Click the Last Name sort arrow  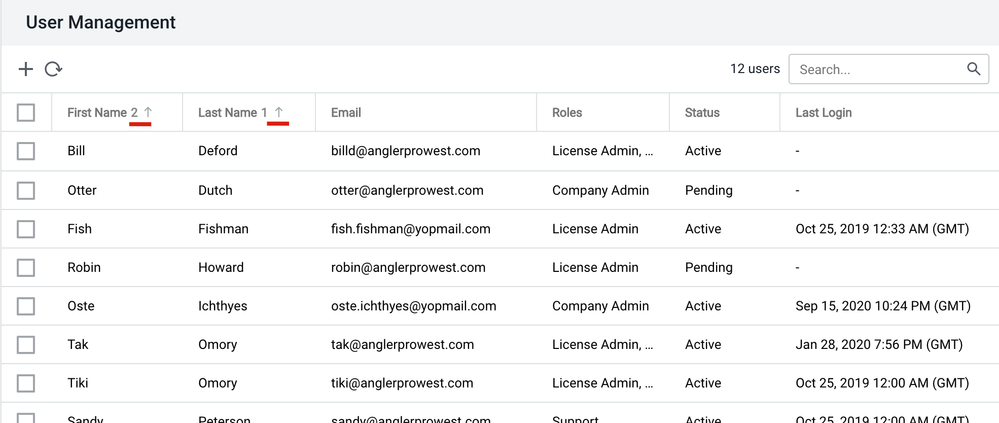(279, 113)
